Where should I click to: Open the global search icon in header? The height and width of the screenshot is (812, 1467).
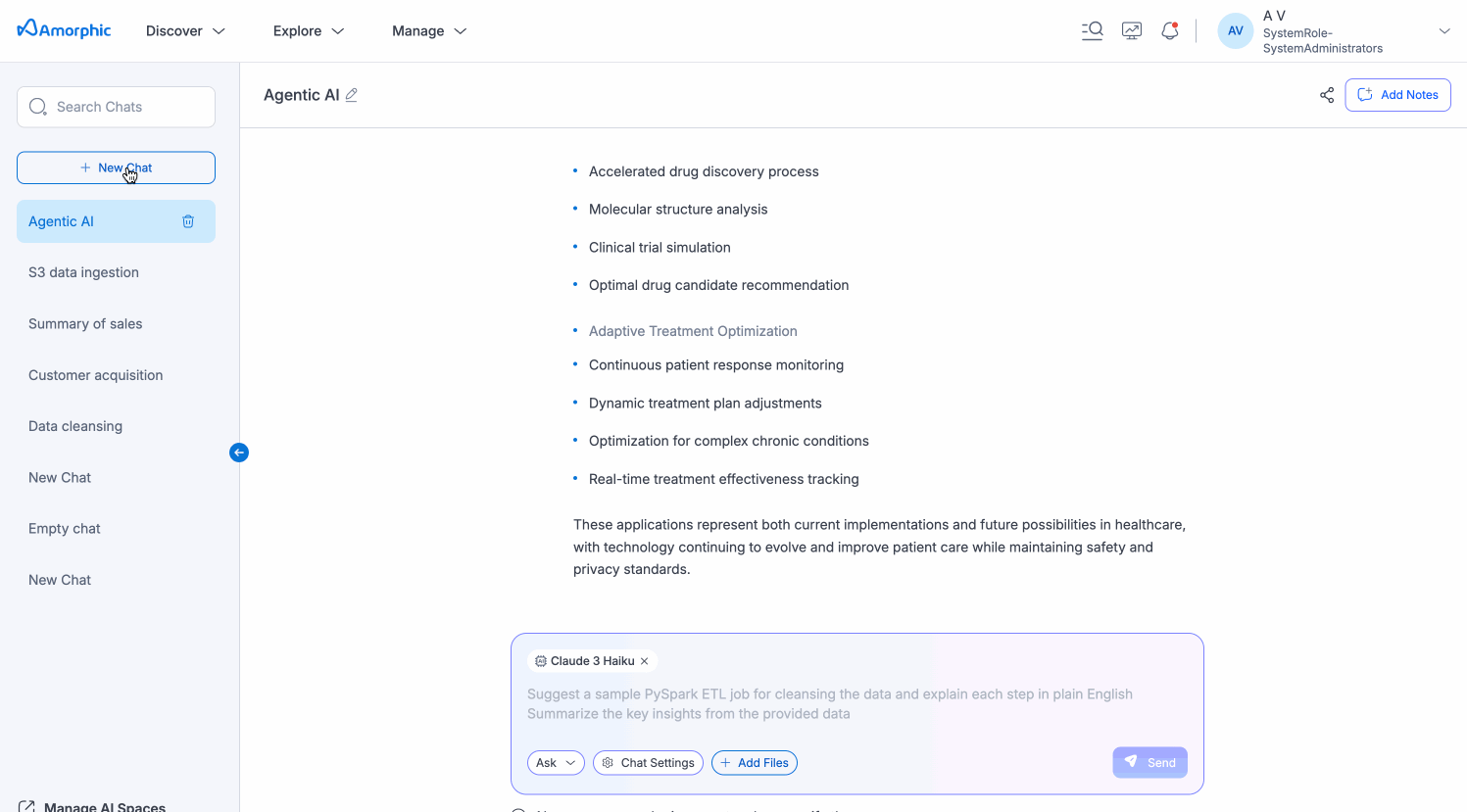pyautogui.click(x=1092, y=30)
